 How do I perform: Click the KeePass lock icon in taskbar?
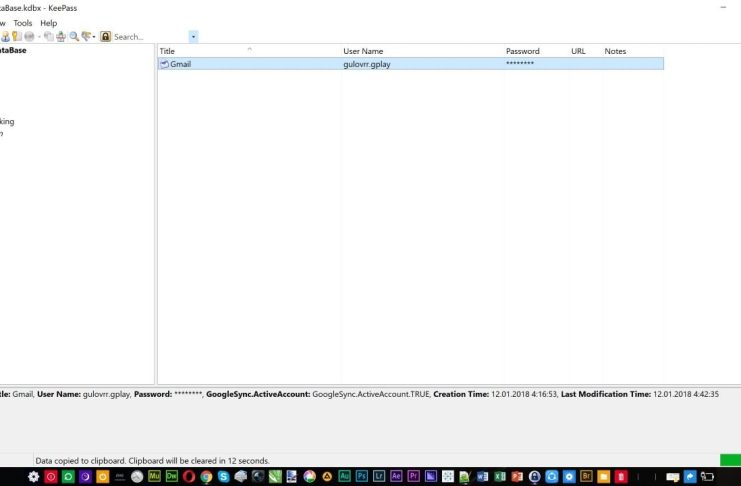tap(534, 477)
